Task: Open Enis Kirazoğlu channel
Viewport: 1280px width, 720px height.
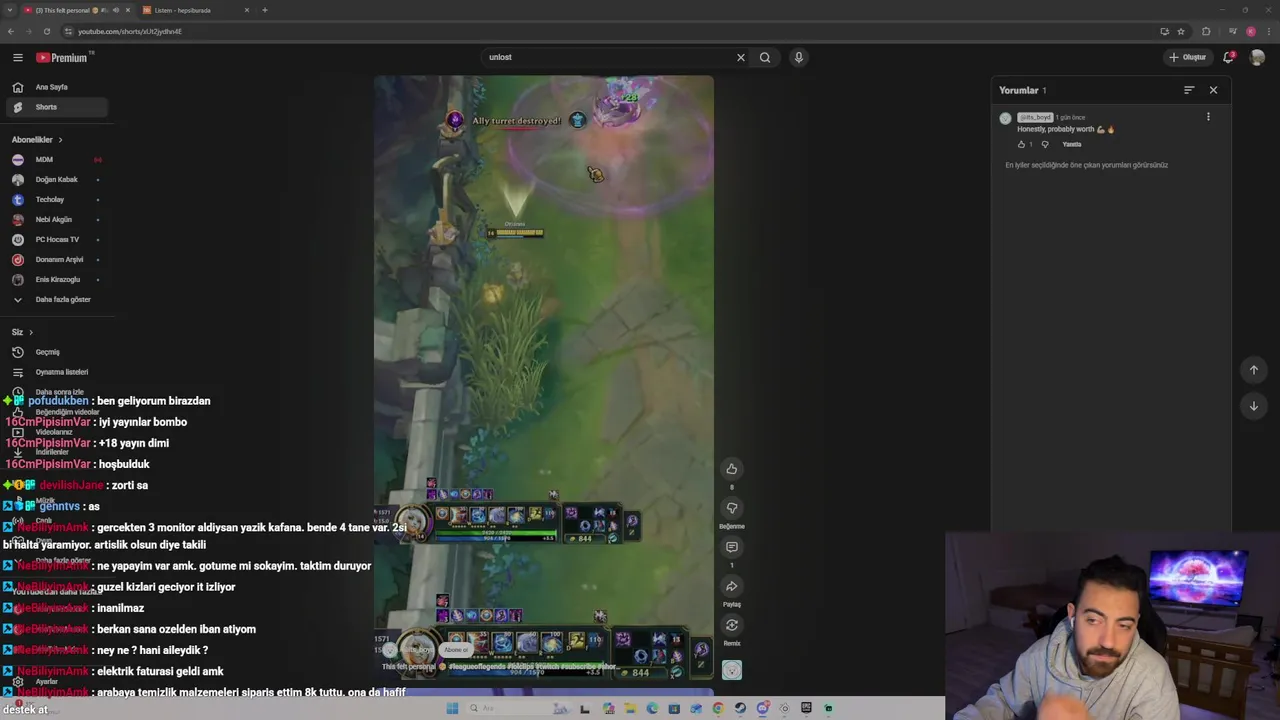Action: 57,280
